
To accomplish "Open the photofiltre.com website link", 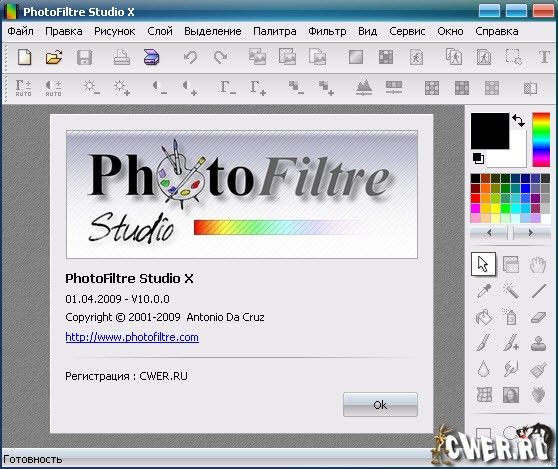I will click(x=132, y=337).
